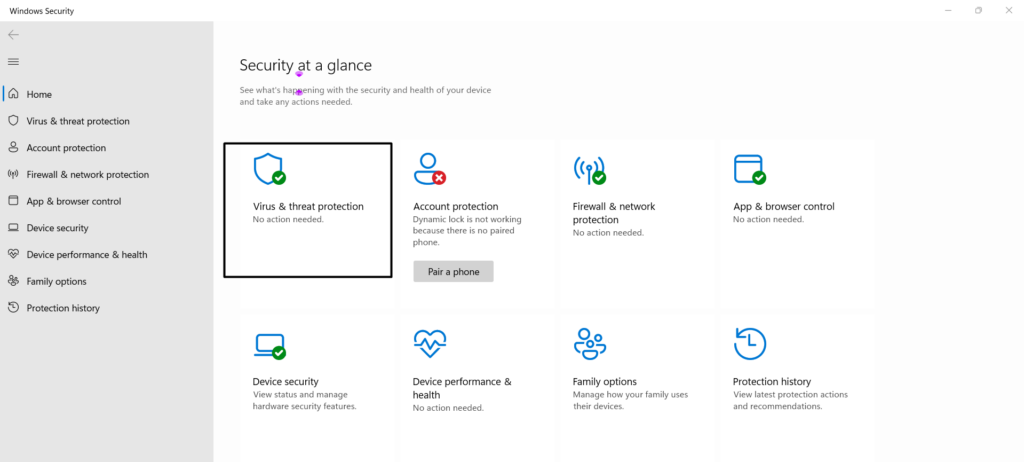Open Device security in the sidebar
The image size is (1024, 462).
pos(57,228)
